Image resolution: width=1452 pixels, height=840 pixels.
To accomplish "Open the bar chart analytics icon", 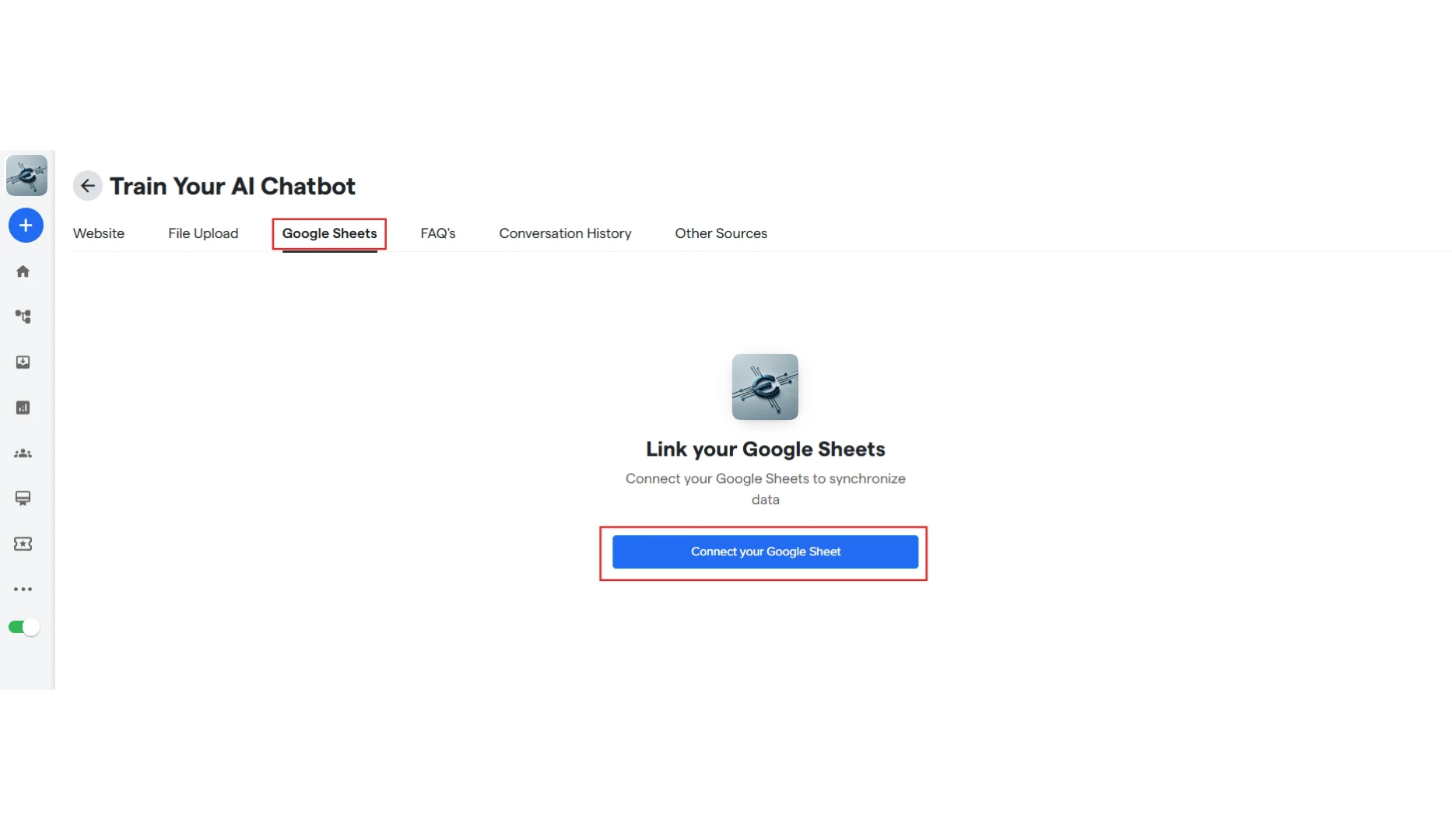I will click(23, 408).
